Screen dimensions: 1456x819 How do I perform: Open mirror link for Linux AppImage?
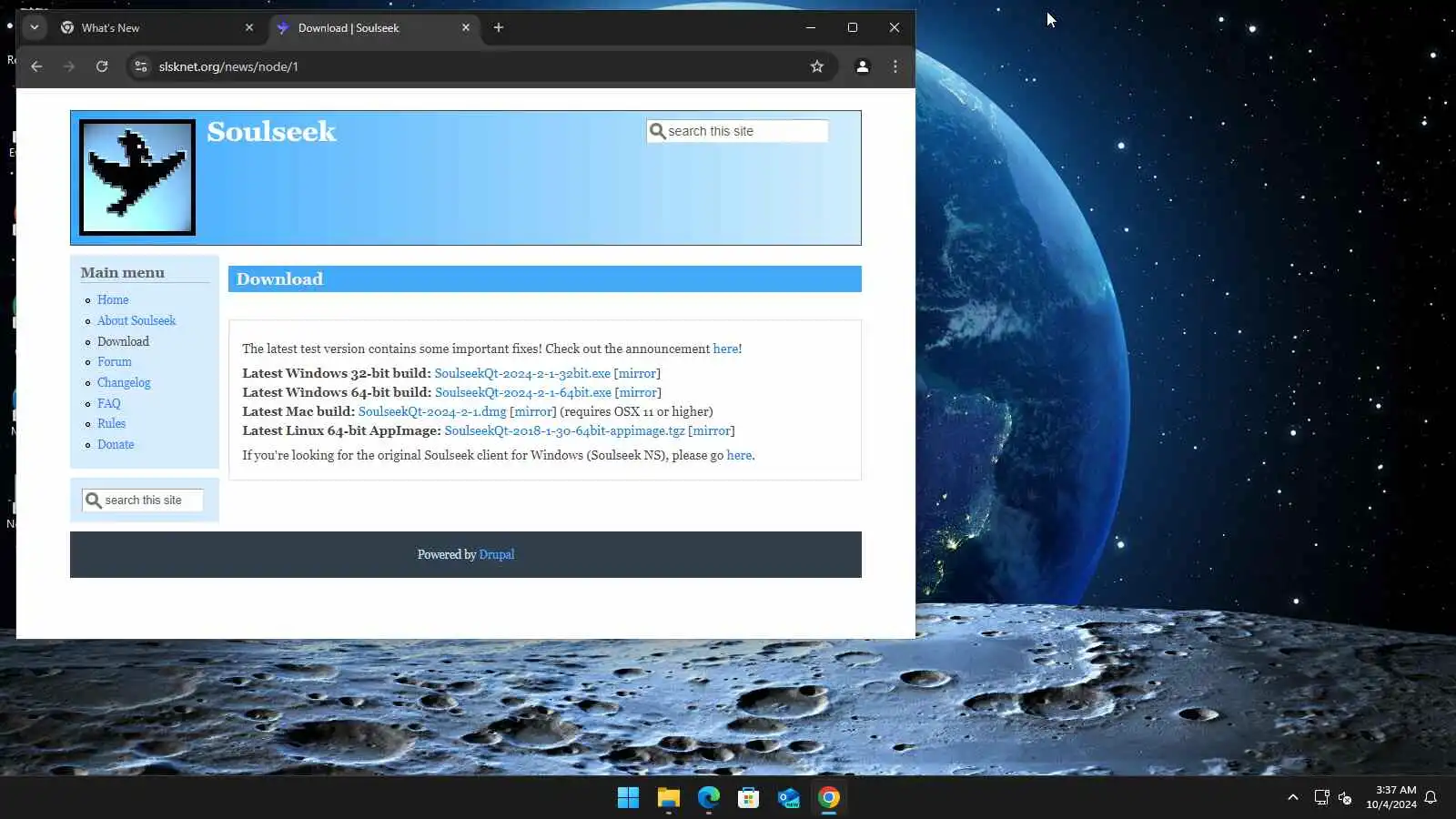tap(712, 430)
